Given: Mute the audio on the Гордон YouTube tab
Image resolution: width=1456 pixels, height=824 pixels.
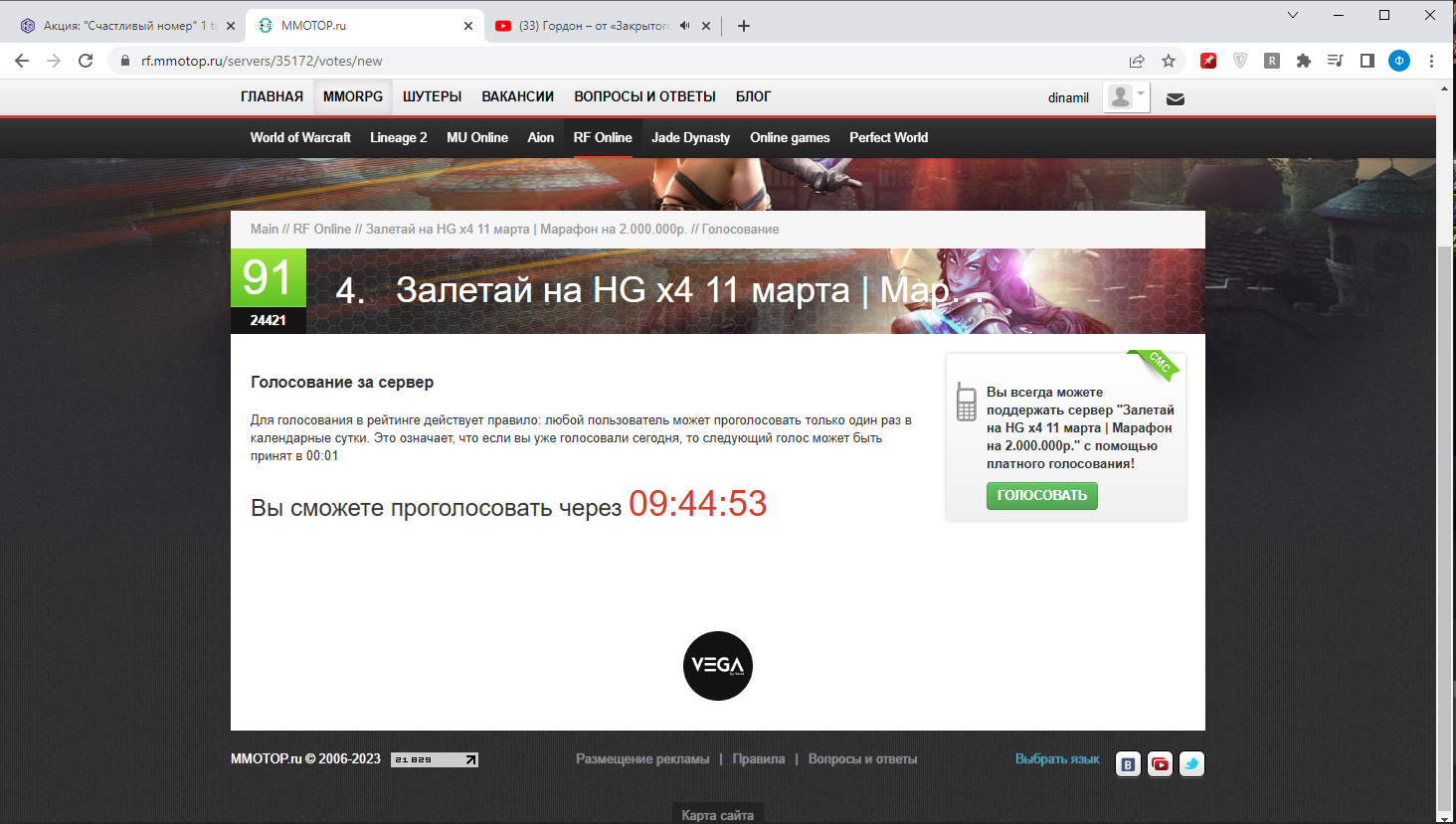Looking at the screenshot, I should (x=684, y=26).
